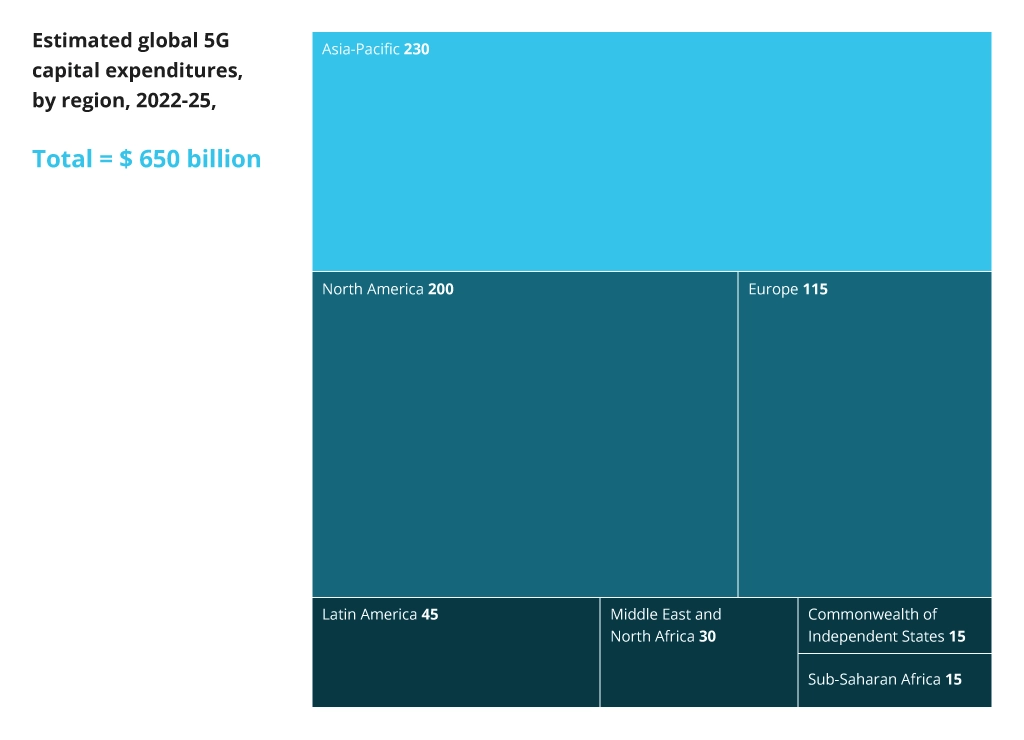
Task: Select "Commonwealth of Independent States 15" label
Action: (886, 625)
